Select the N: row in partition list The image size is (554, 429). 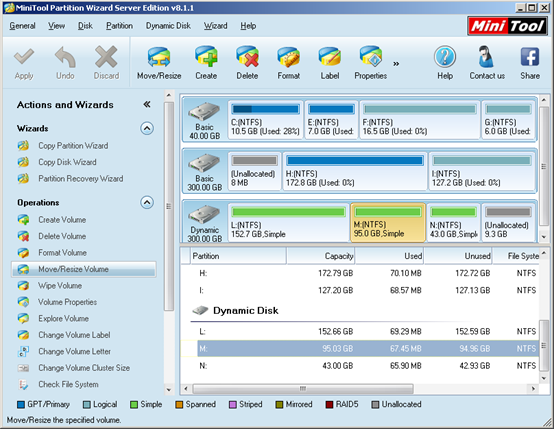360,366
